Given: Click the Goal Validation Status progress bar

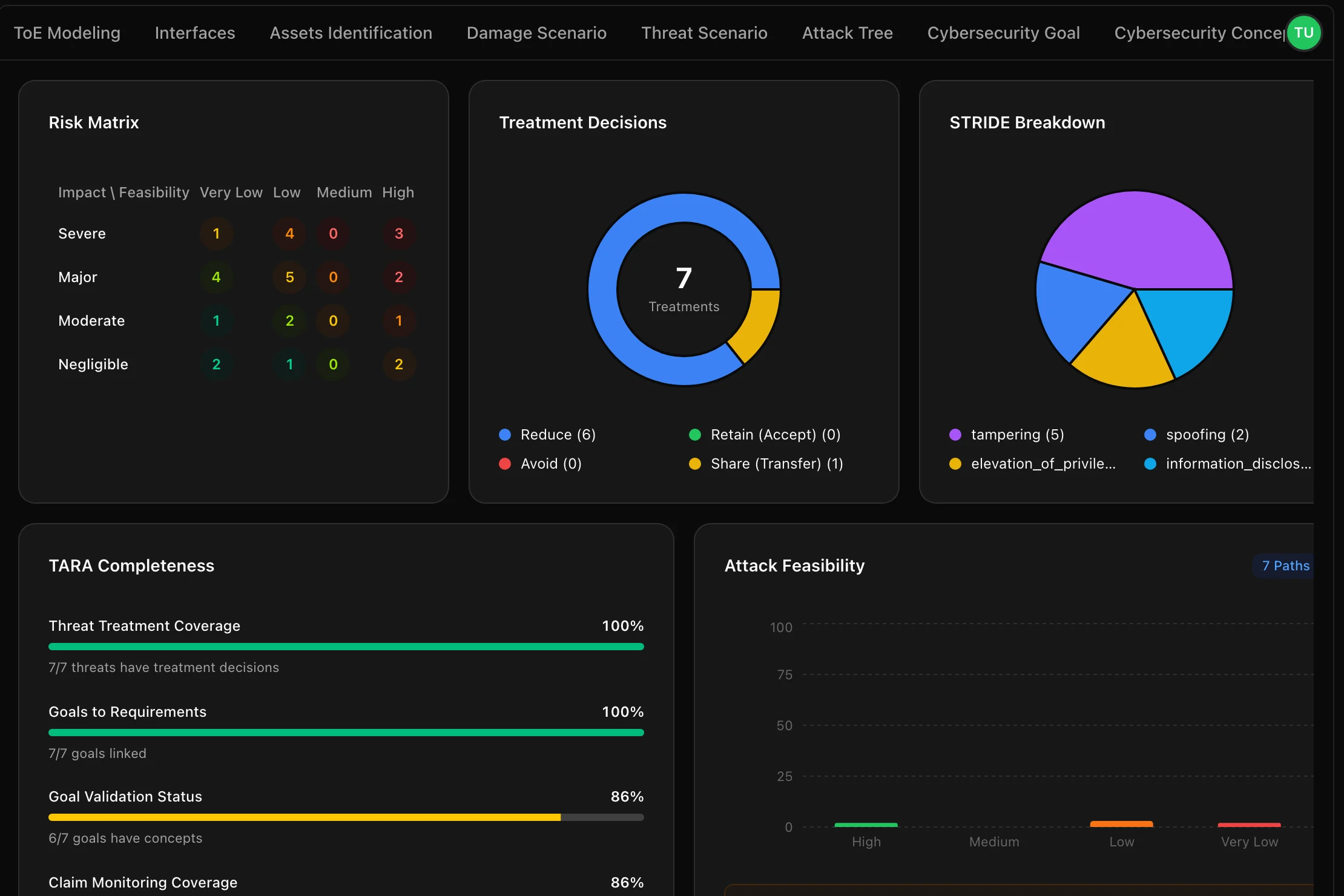Looking at the screenshot, I should (x=346, y=817).
